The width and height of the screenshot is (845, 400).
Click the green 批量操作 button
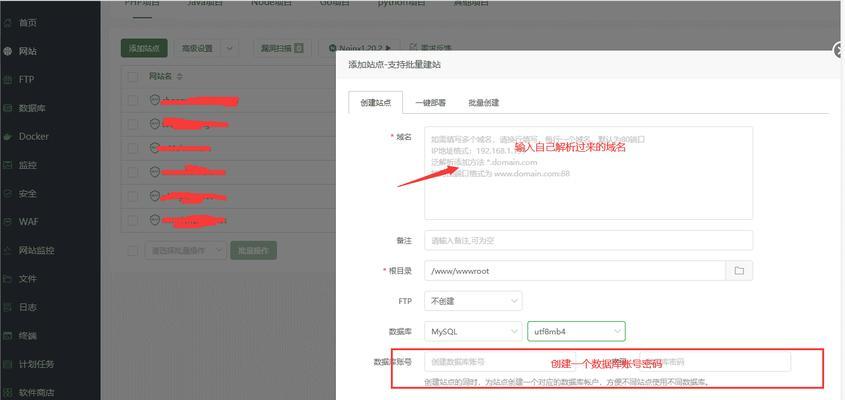(x=253, y=250)
